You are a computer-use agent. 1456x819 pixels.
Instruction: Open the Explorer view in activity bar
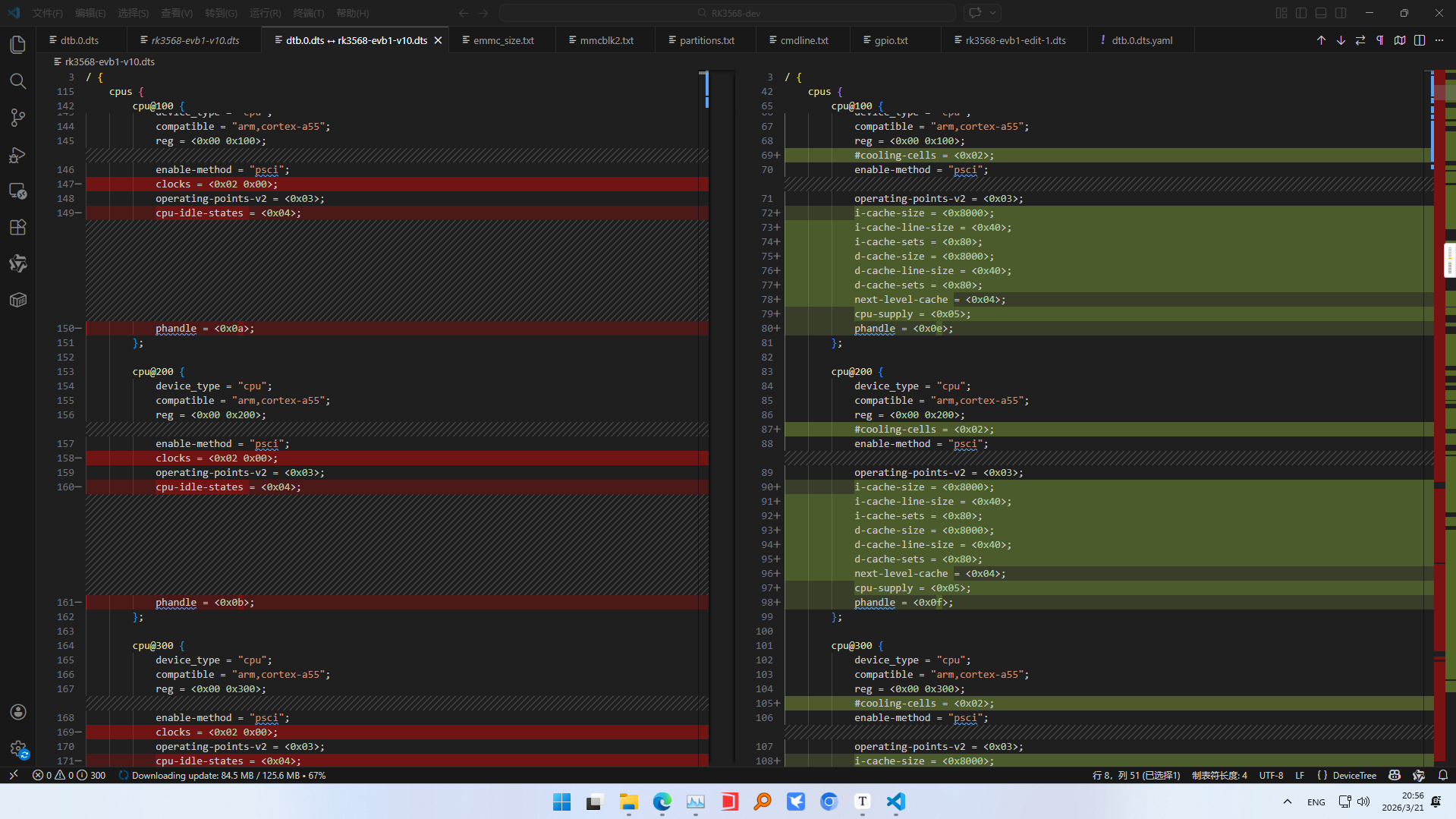(17, 45)
